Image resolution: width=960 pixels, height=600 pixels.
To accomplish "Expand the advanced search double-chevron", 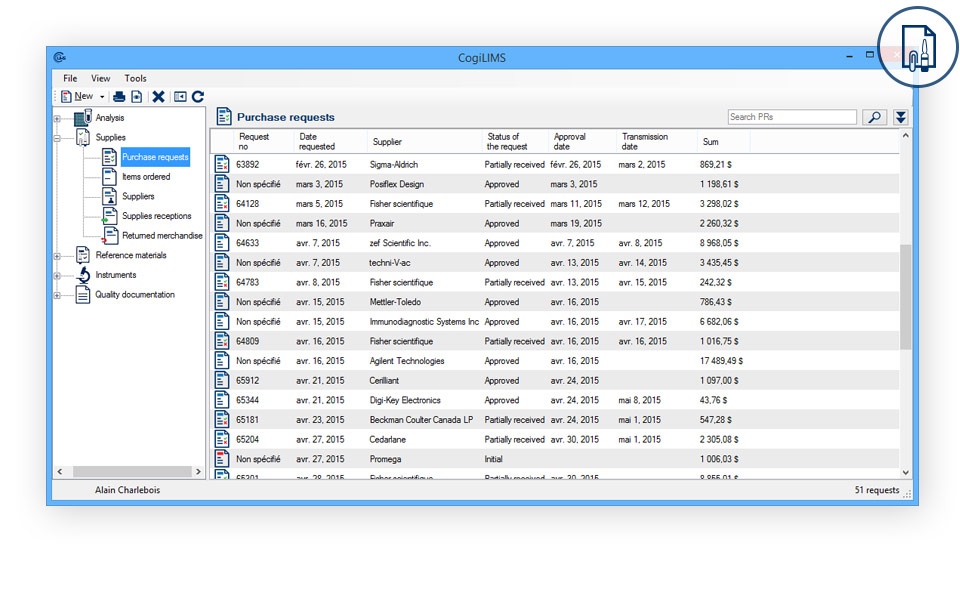I will pyautogui.click(x=901, y=117).
